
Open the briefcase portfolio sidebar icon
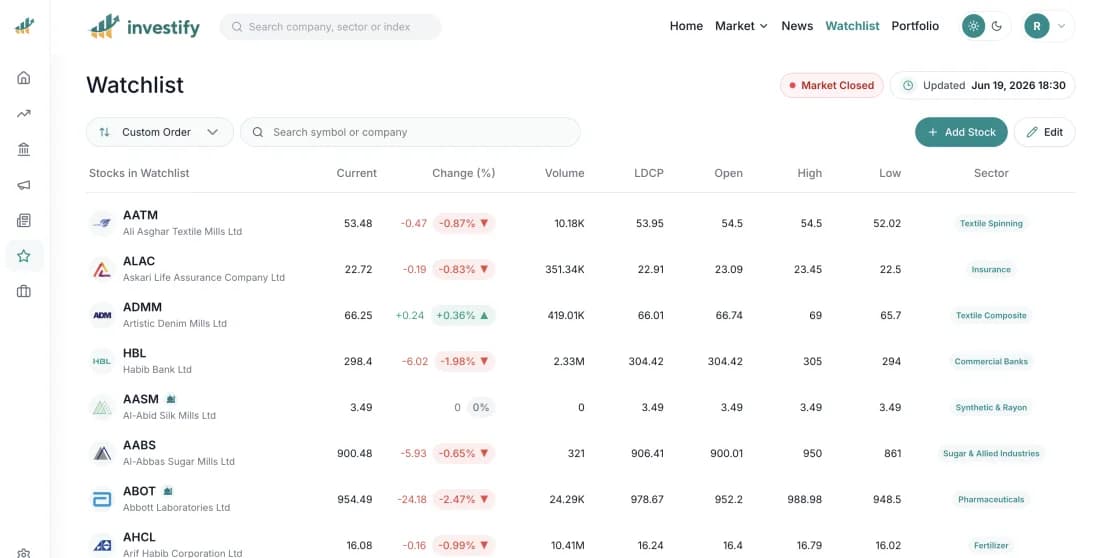(24, 292)
